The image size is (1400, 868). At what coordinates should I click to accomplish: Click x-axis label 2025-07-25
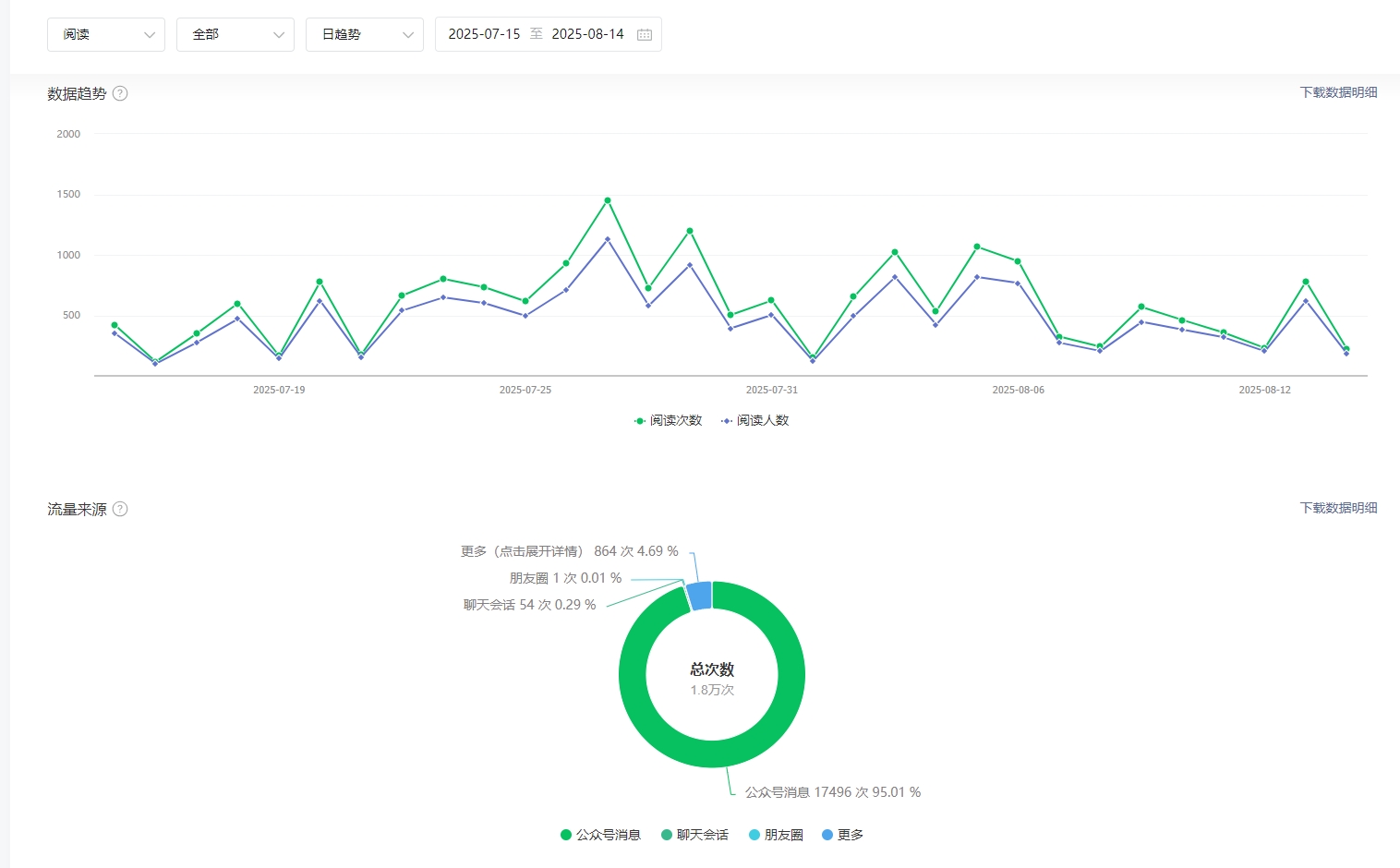[525, 390]
